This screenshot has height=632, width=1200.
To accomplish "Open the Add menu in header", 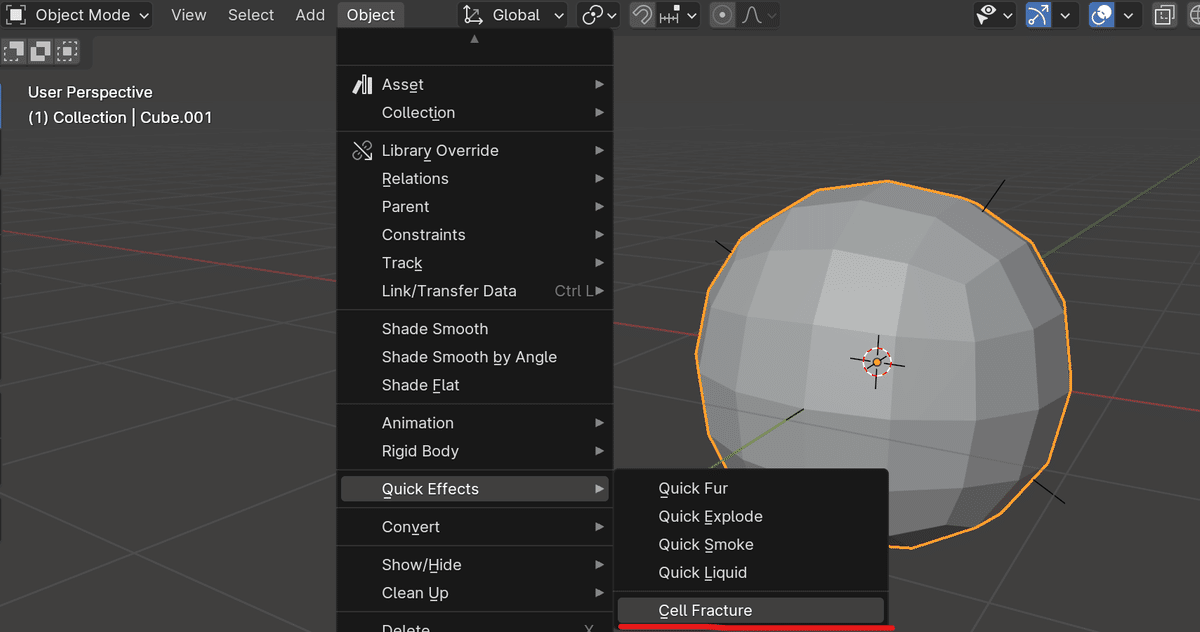I will [x=310, y=15].
